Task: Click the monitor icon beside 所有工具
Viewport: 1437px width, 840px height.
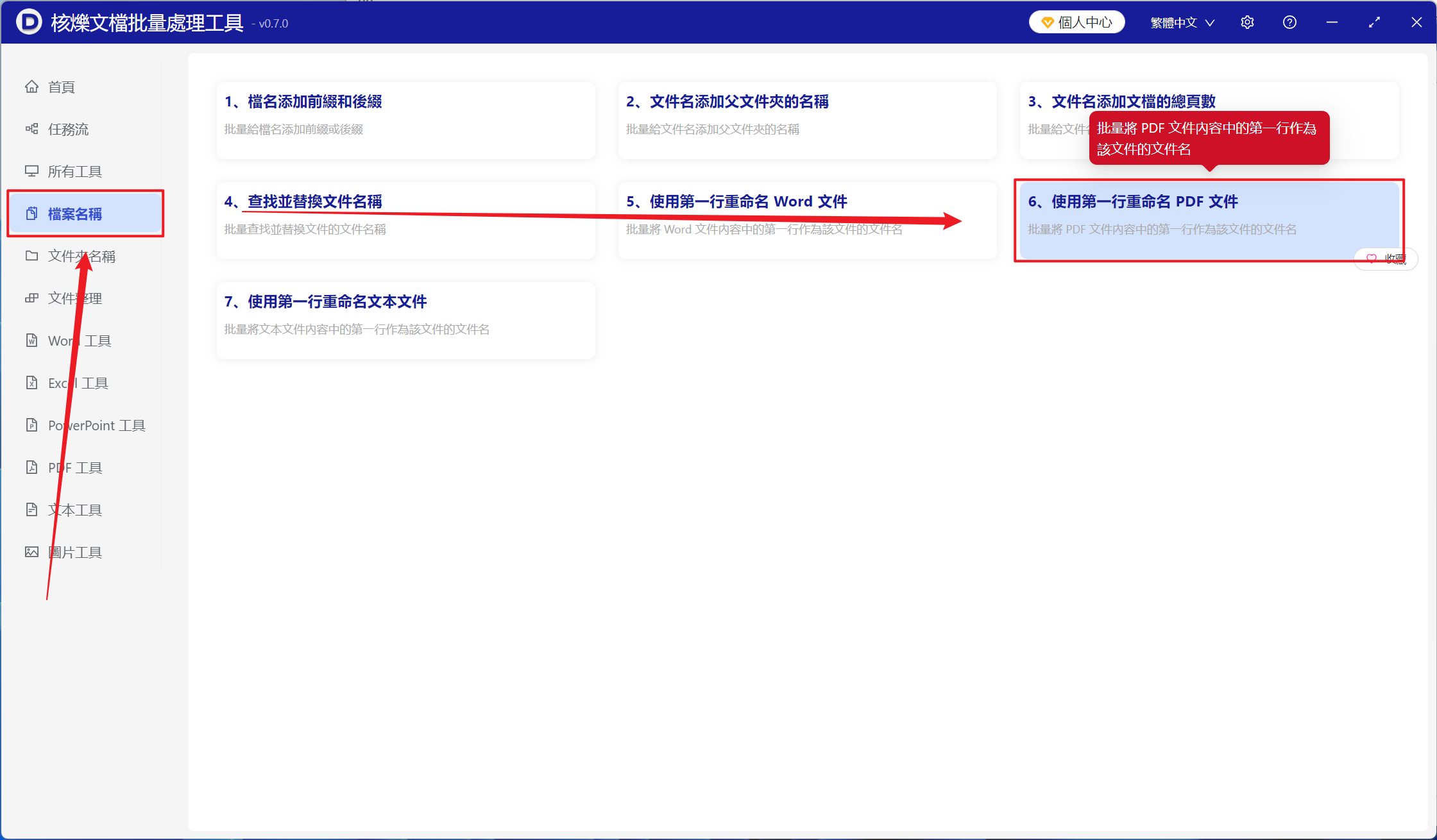Action: coord(31,171)
